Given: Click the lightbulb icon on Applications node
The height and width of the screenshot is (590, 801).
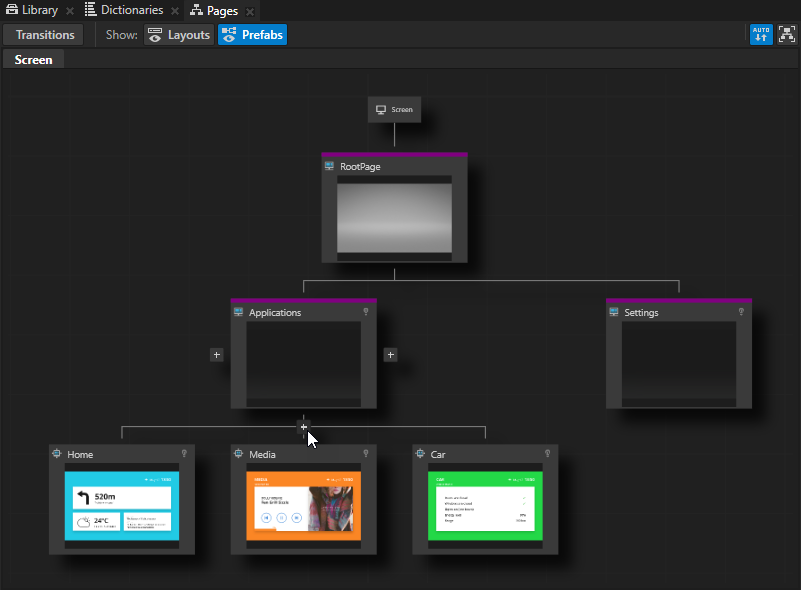Looking at the screenshot, I should pyautogui.click(x=366, y=312).
